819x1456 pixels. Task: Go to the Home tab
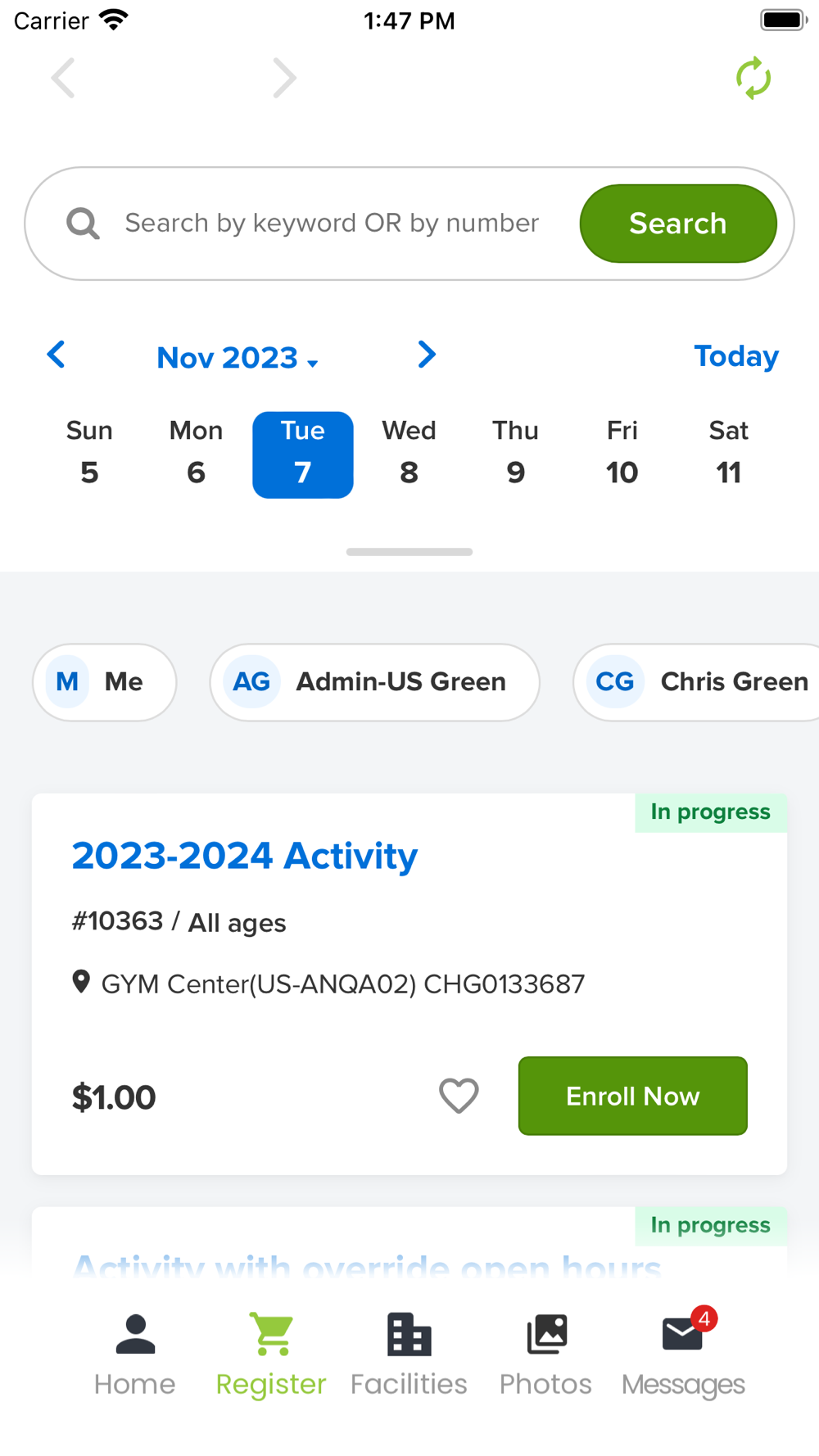coord(135,1355)
